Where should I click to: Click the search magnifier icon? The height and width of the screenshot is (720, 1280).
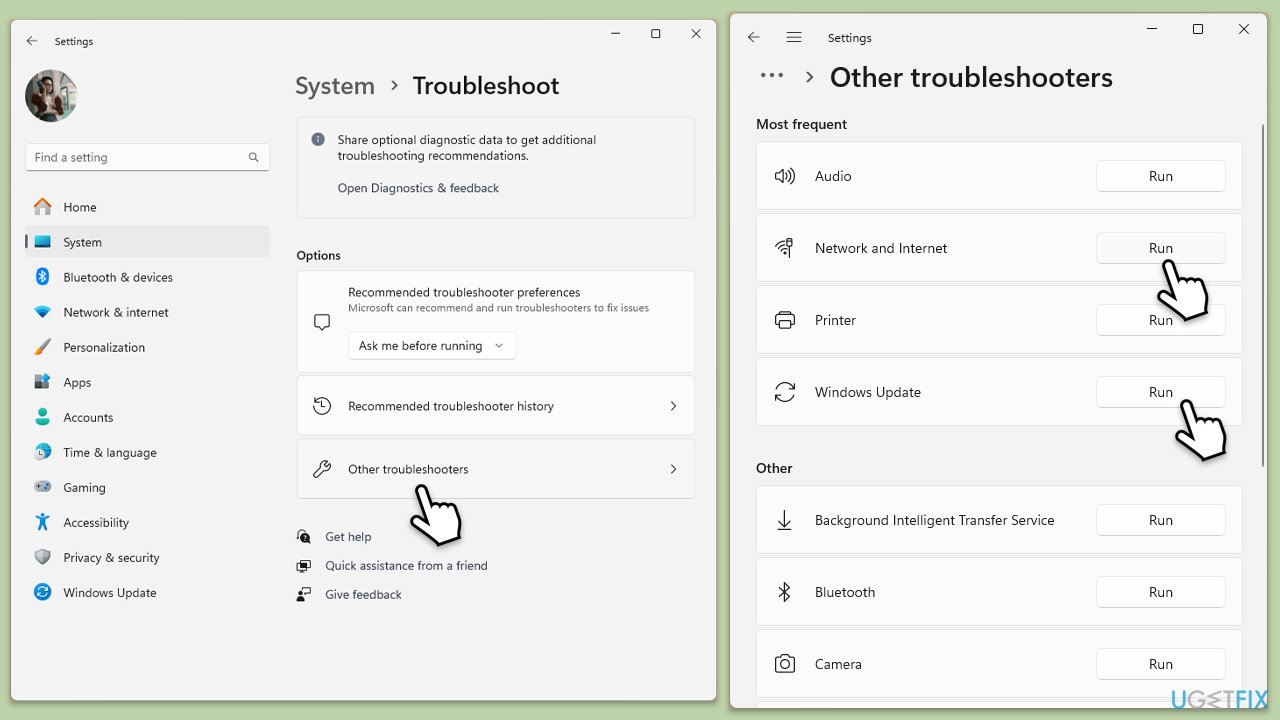(253, 157)
